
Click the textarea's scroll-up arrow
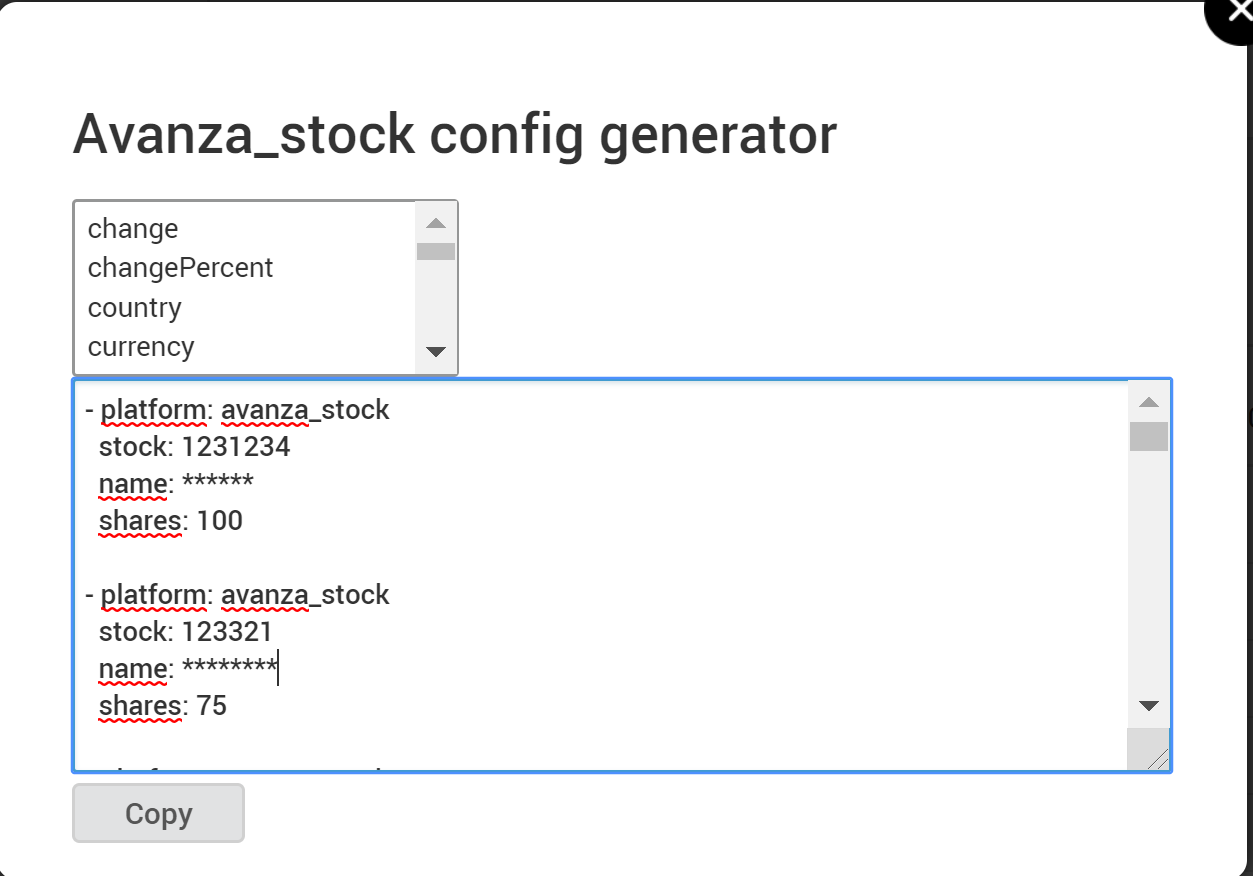[1149, 400]
